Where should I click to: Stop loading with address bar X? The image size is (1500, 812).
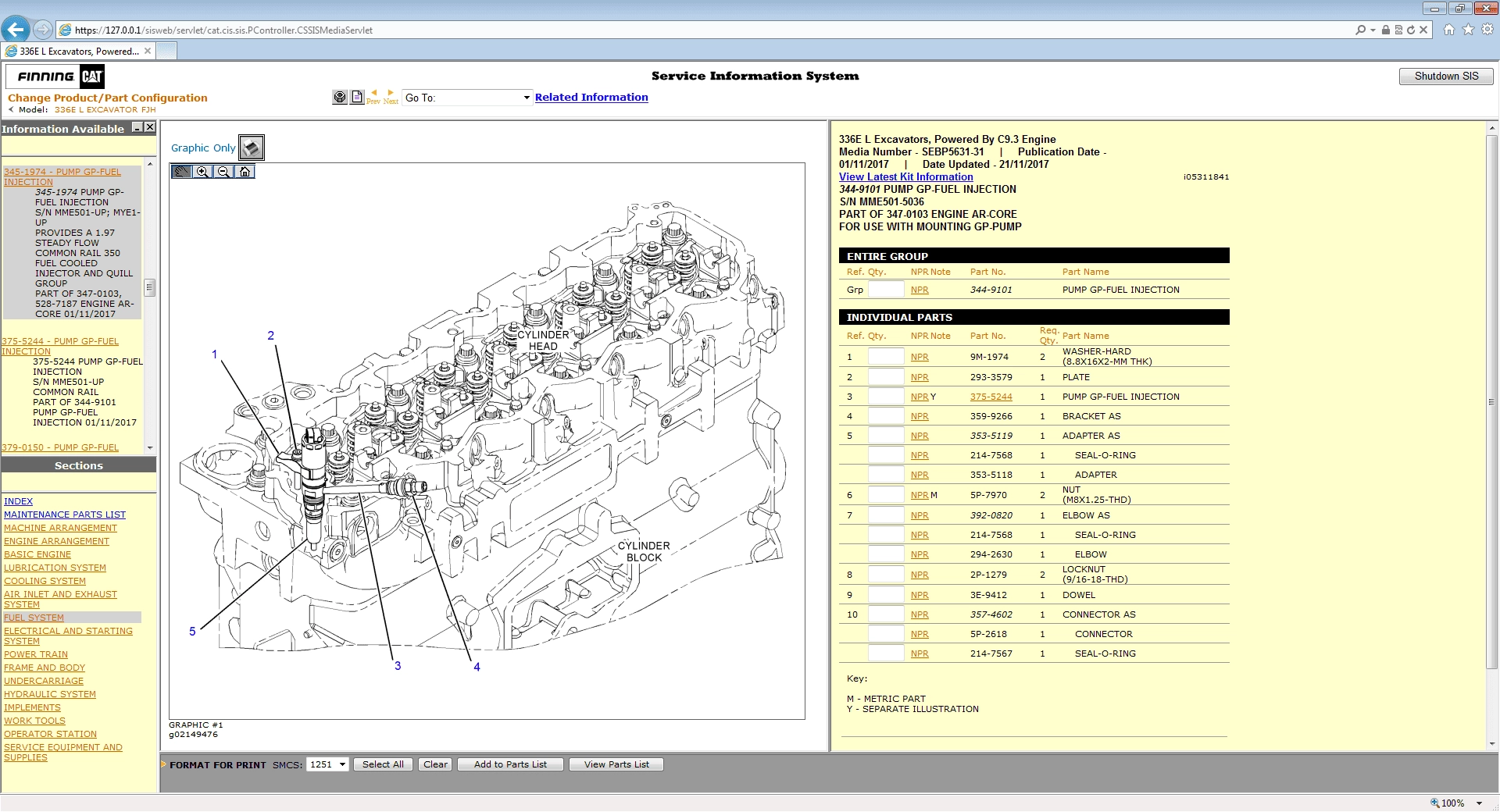coord(1423,30)
